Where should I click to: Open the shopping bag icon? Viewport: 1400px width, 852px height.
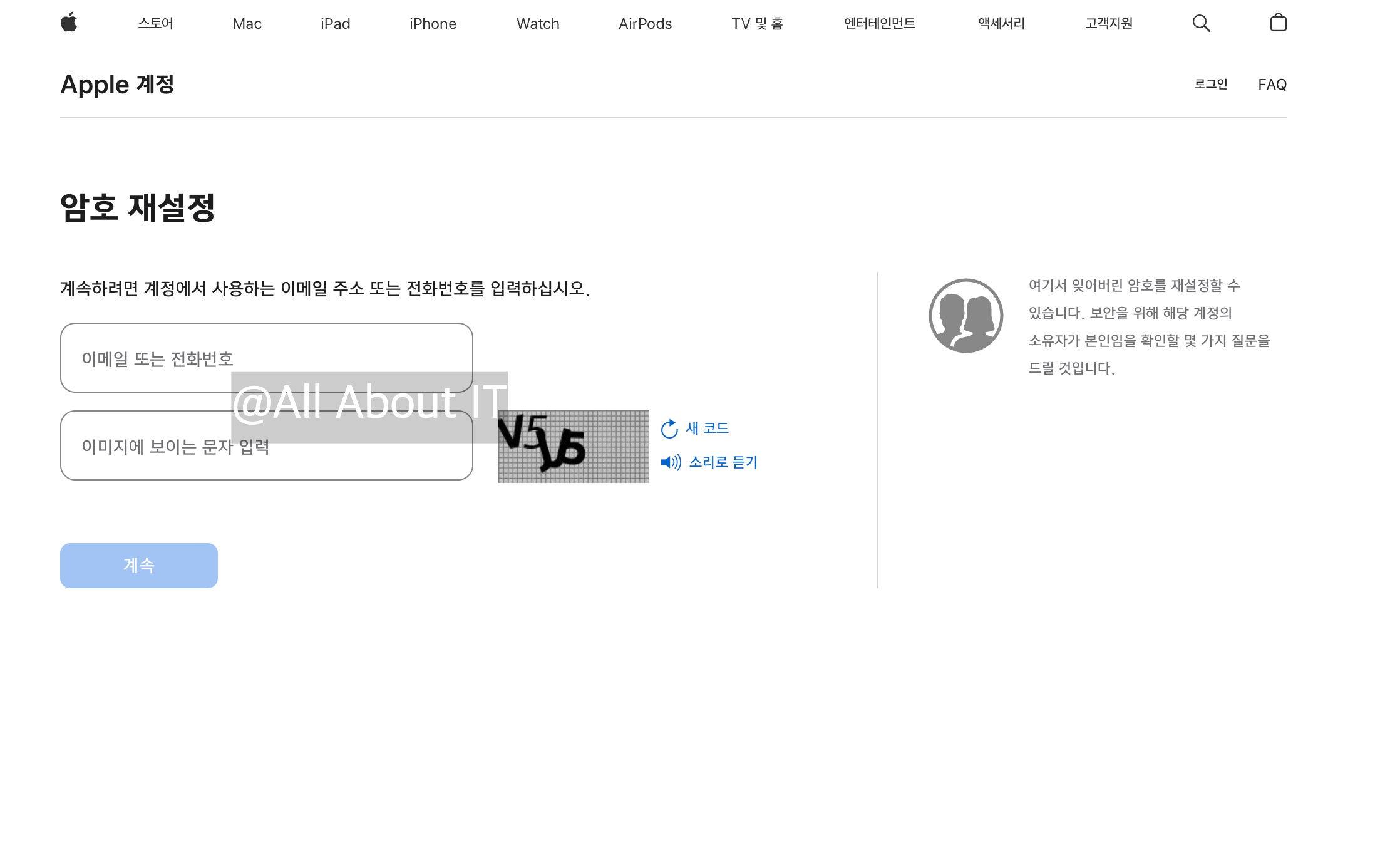point(1278,23)
